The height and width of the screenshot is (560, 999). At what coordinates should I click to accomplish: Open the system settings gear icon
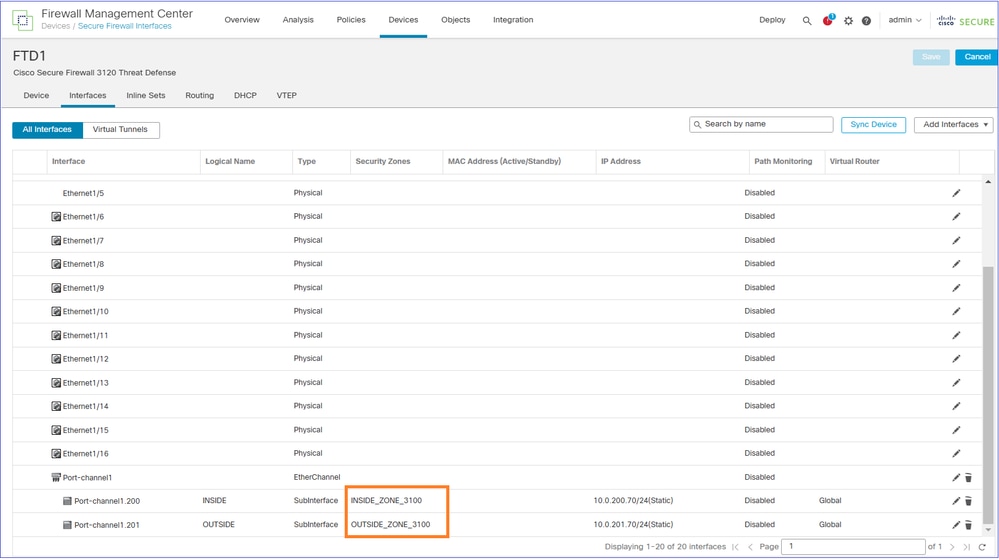coord(848,20)
